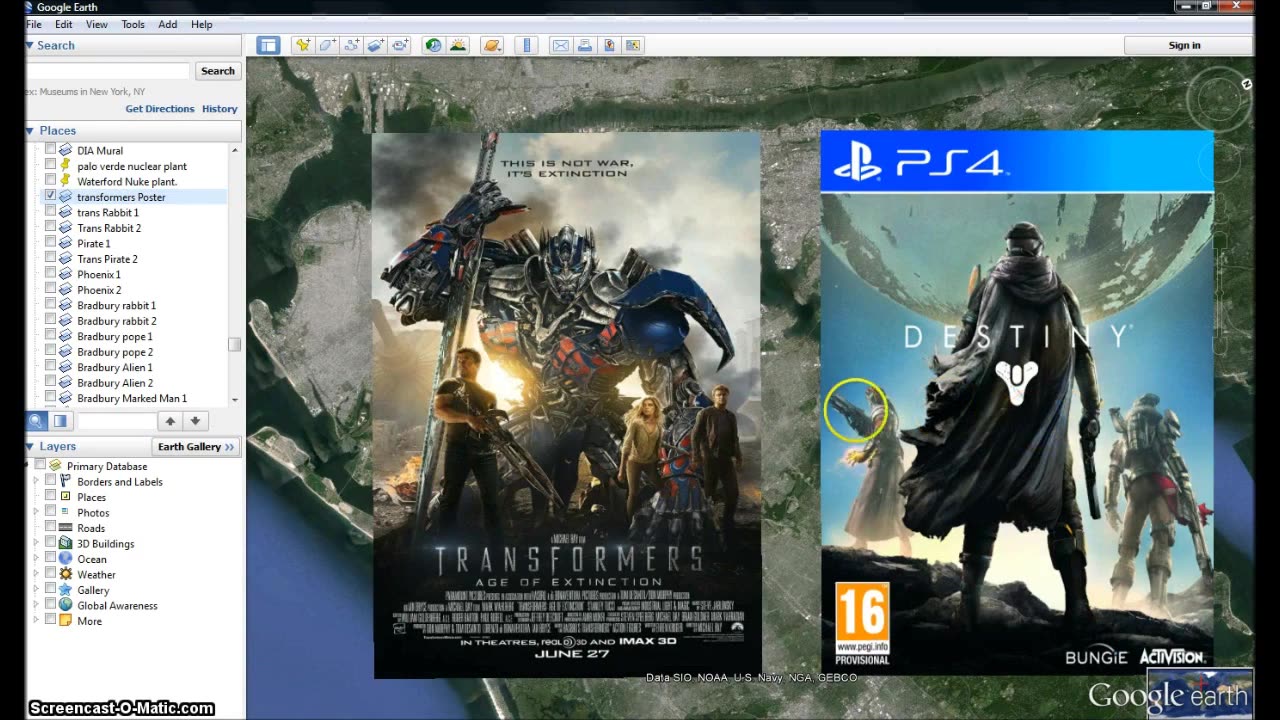
Task: Enable the Weather layer checkbox
Action: coord(51,574)
